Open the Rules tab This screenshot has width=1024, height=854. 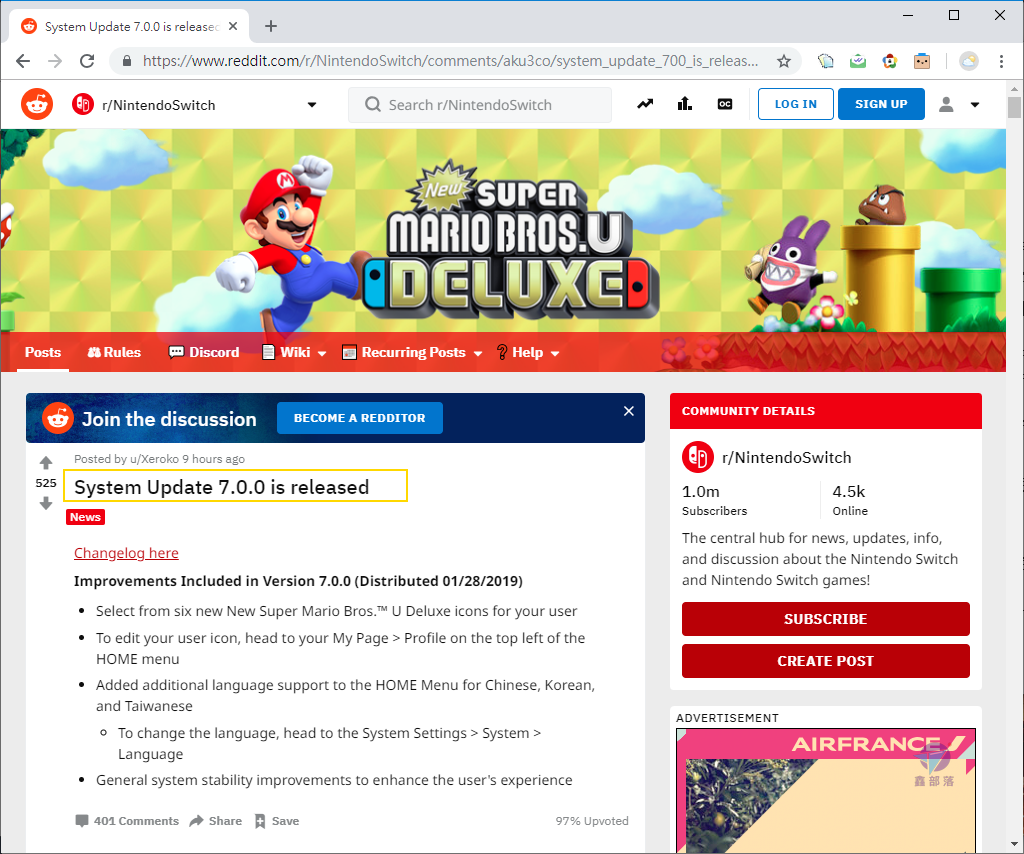[x=114, y=353]
